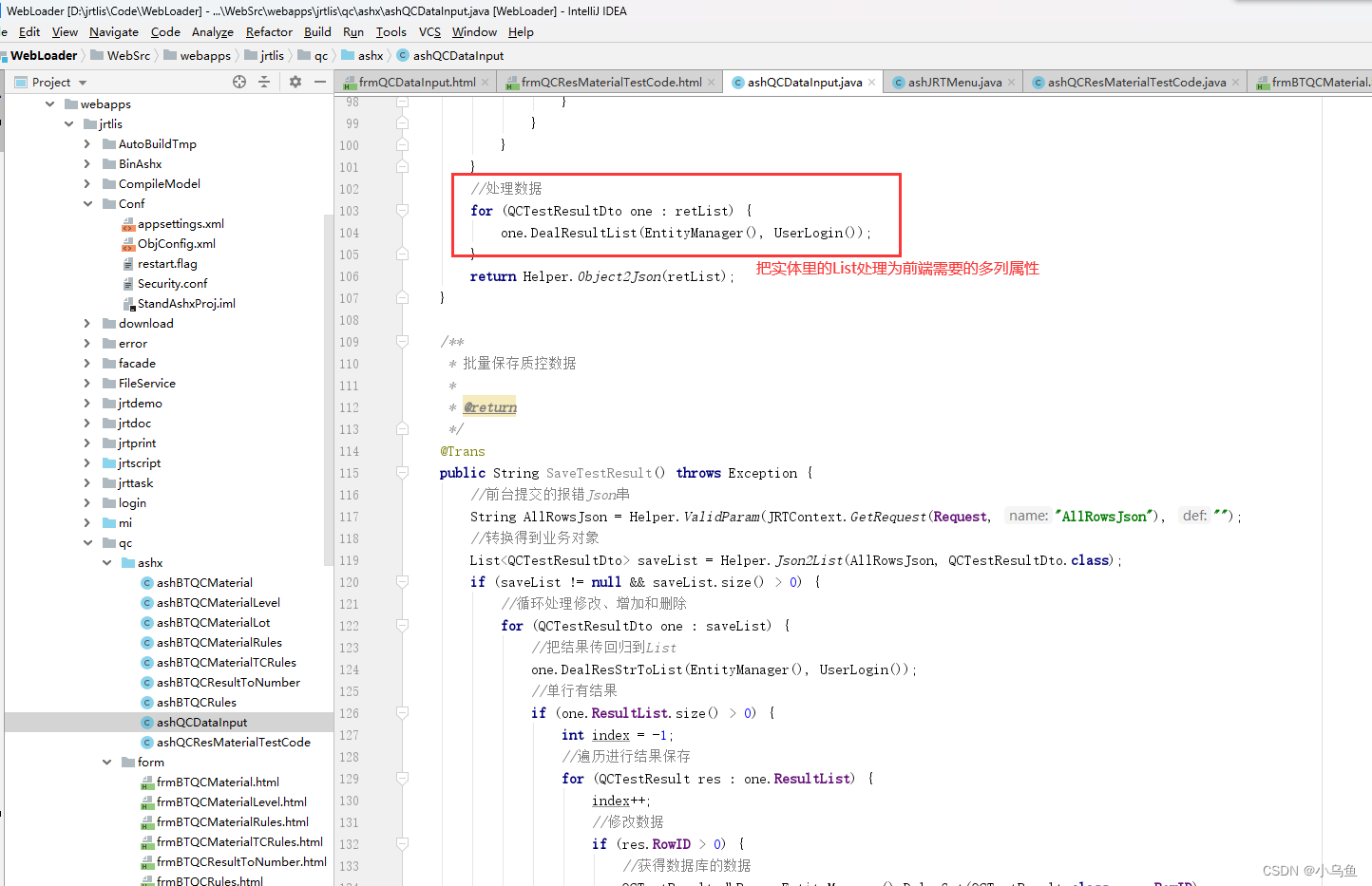Open Project panel settings gear
The height and width of the screenshot is (886, 1372).
pyautogui.click(x=295, y=82)
